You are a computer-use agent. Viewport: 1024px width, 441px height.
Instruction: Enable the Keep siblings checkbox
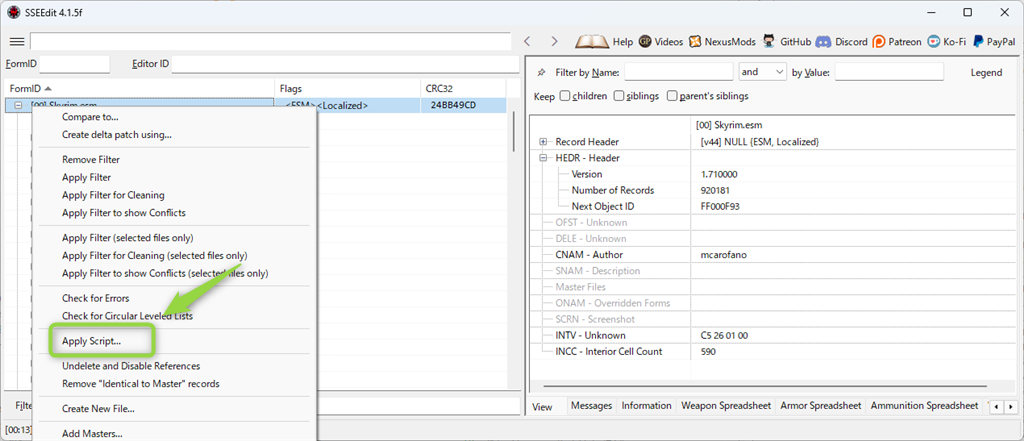619,96
